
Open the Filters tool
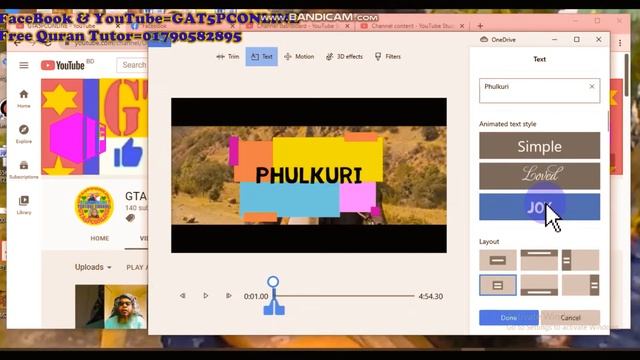388,57
